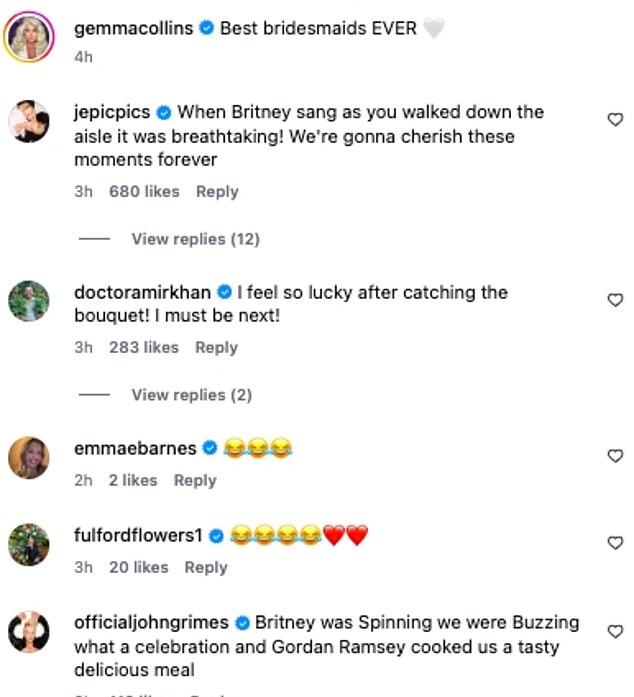634x697 pixels.
Task: Reply to fulfordflowers1 comment
Action: point(206,567)
